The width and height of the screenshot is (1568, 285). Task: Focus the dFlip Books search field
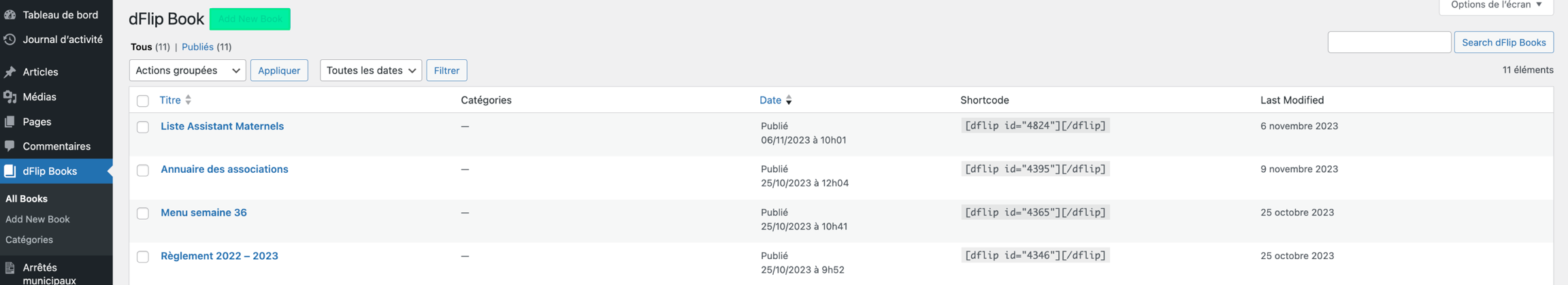pos(1389,42)
